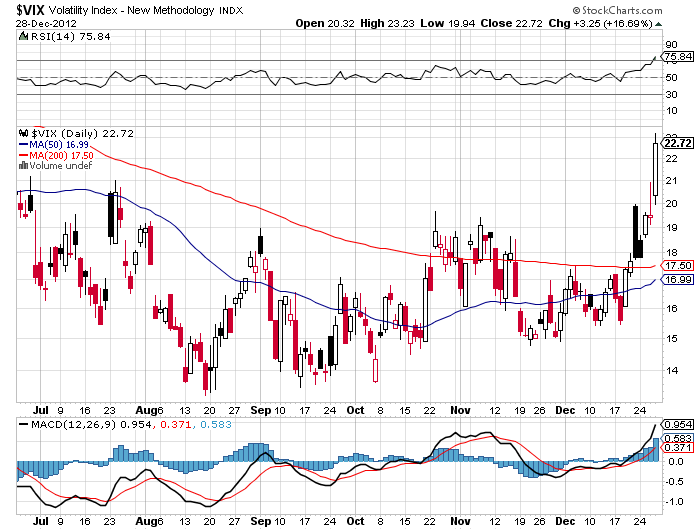Click the red boxed 17.50 axis tag
This screenshot has width=700, height=530.
pos(678,266)
